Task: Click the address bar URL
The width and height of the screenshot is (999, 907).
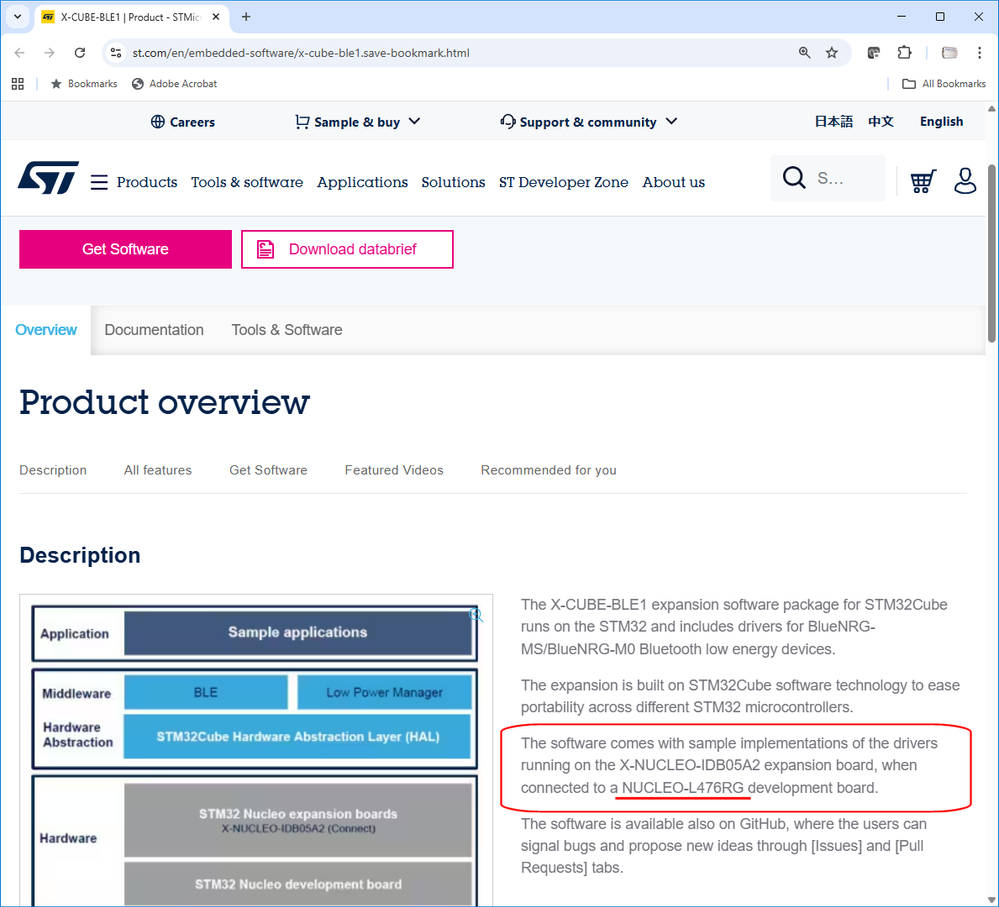Action: click(x=301, y=53)
